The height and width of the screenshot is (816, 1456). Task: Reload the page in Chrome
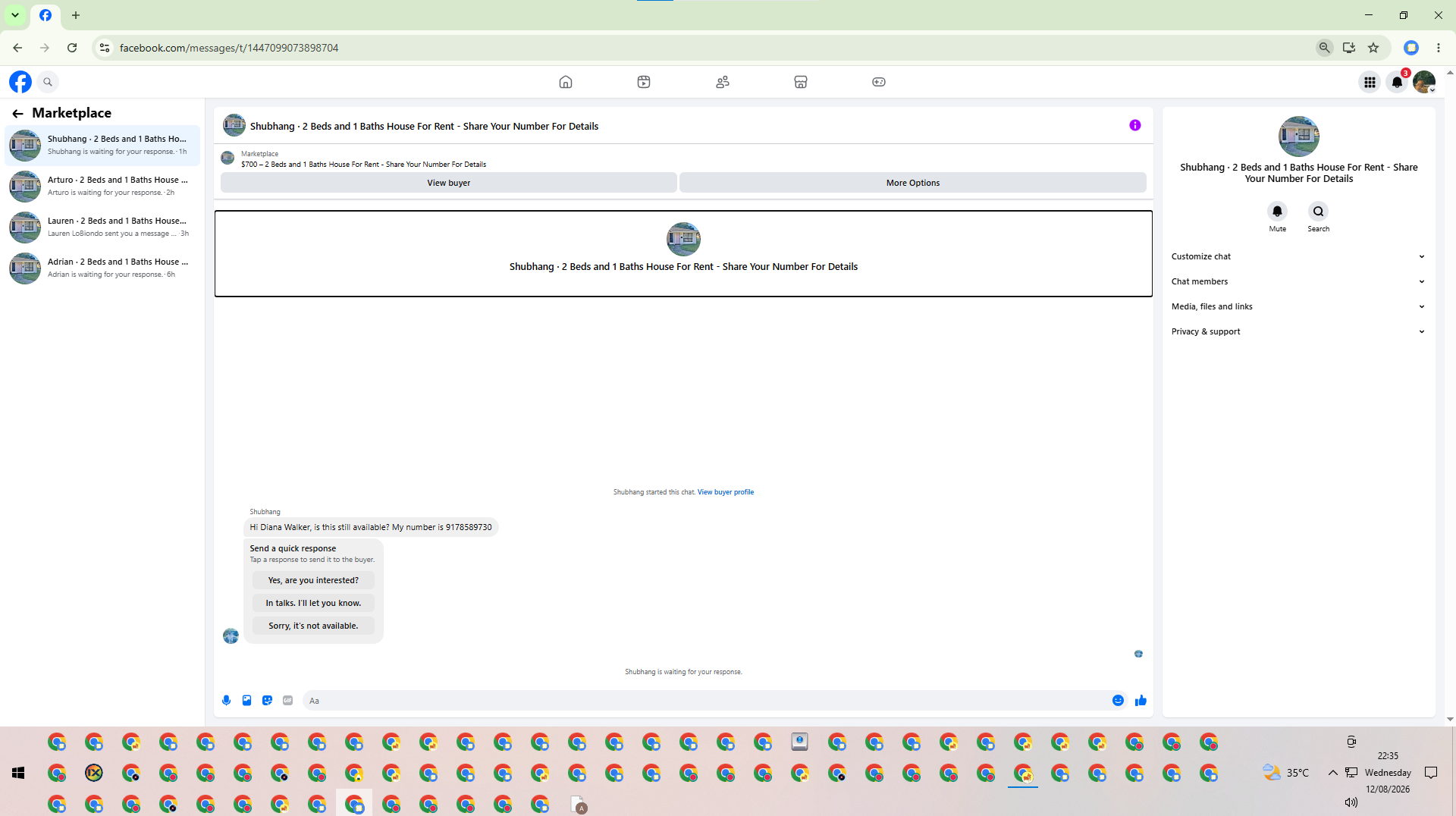[72, 48]
